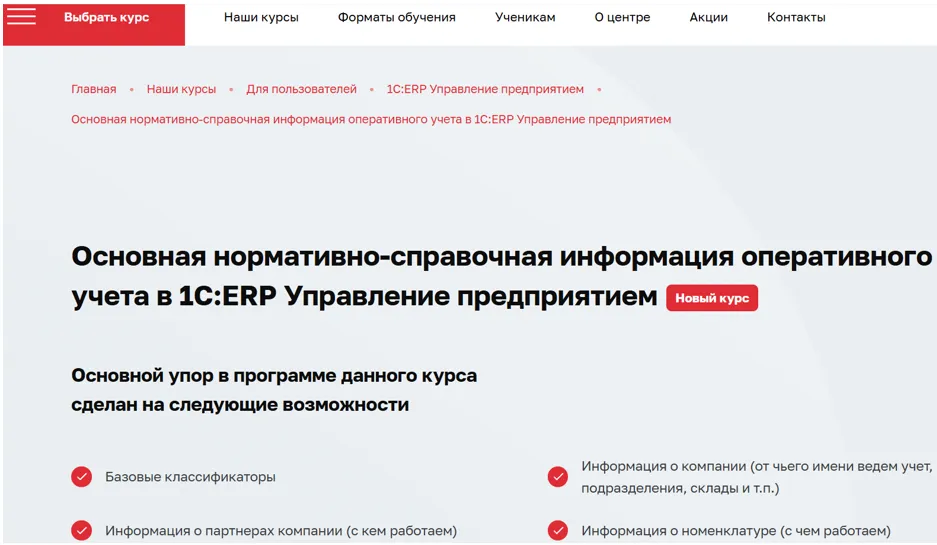Click the red "Новый курс" badge
937x545 pixels.
pyautogui.click(x=712, y=298)
